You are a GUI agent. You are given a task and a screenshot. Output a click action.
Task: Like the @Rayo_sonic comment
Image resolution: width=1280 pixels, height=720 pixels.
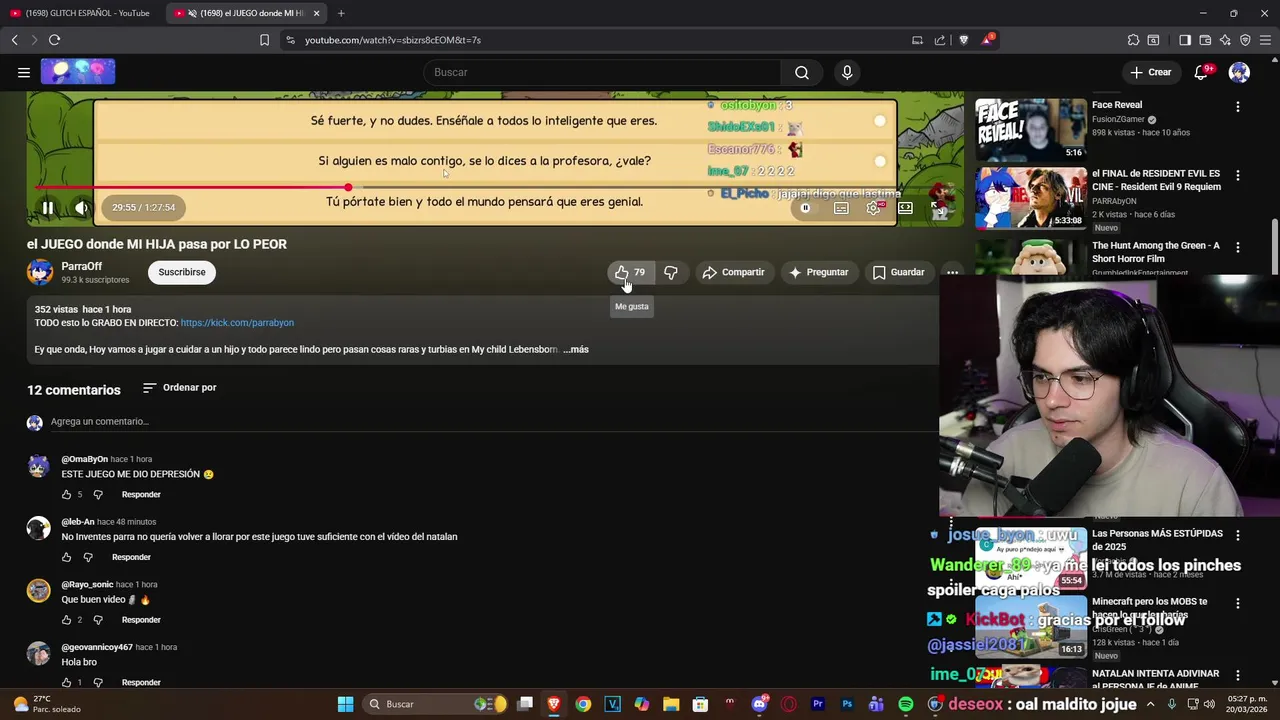click(66, 620)
